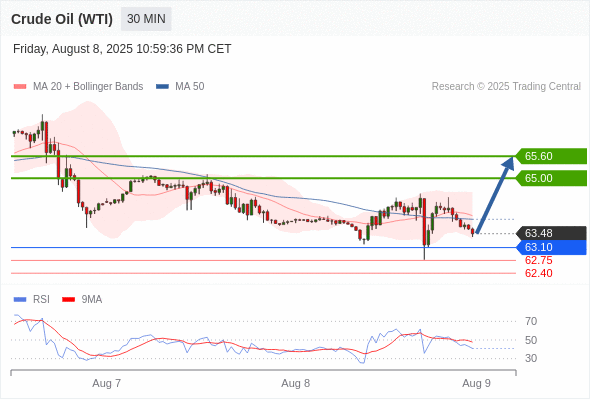Toggle the 9MA red legend marker
Image resolution: width=590 pixels, height=400 pixels.
(68, 300)
